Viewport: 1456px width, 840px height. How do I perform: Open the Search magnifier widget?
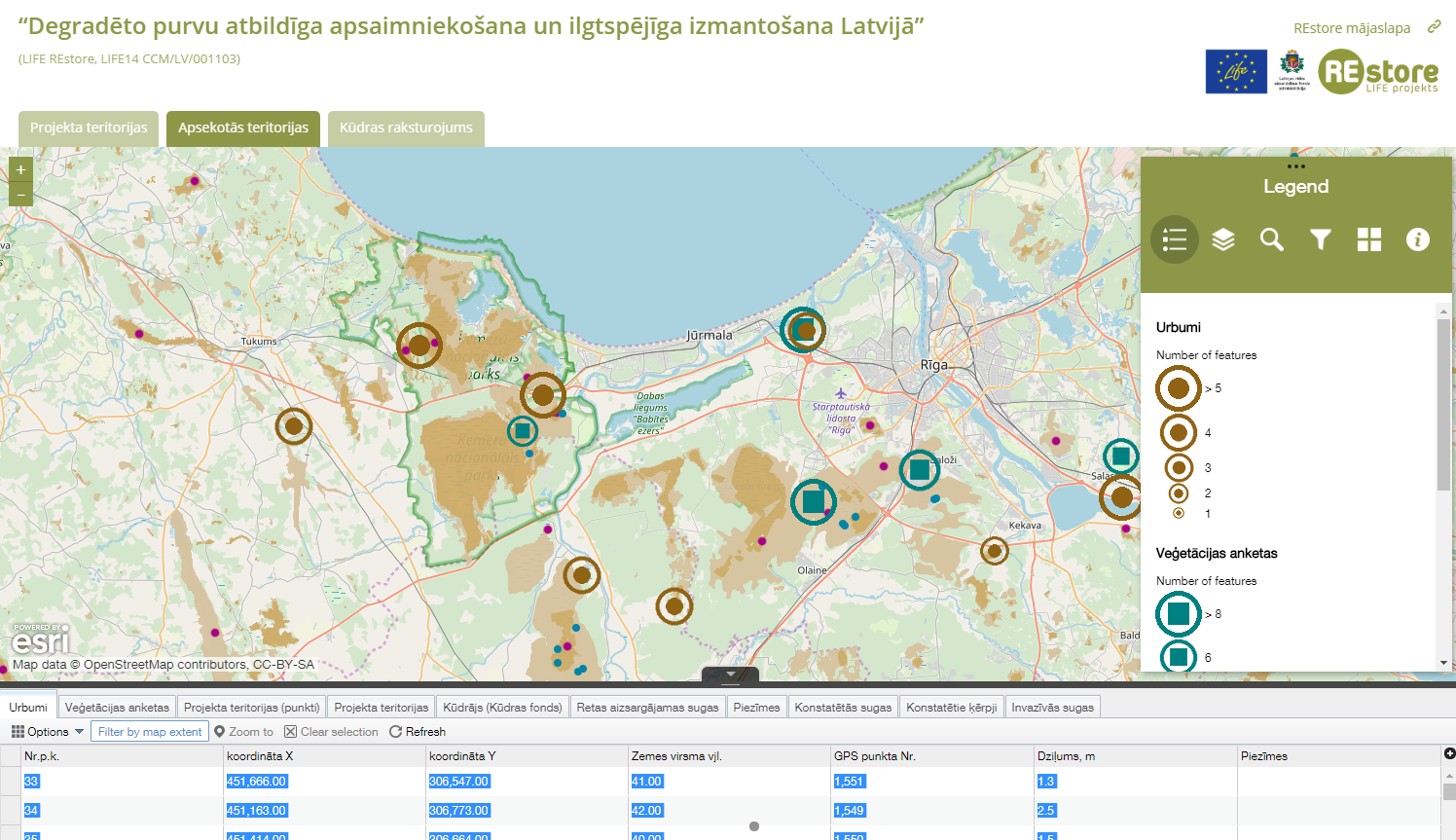(1272, 239)
